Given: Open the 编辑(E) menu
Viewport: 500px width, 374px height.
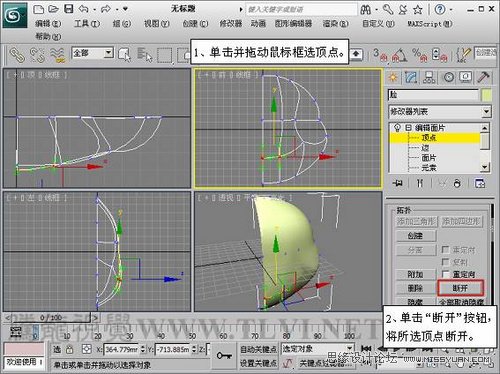Looking at the screenshot, I should click(x=48, y=24).
